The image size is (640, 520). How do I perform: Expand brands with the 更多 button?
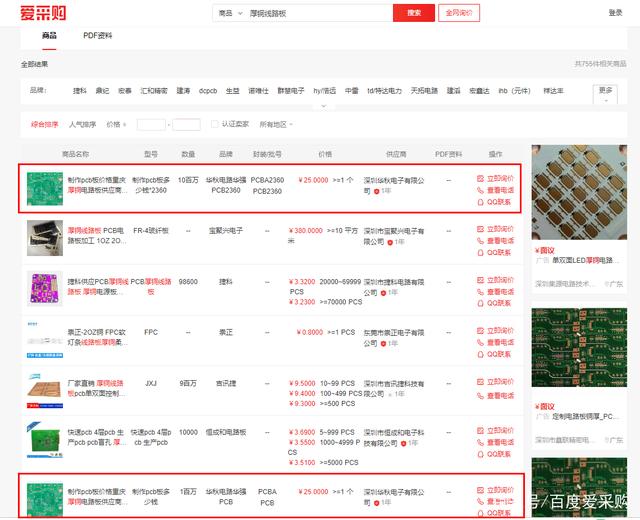point(605,94)
